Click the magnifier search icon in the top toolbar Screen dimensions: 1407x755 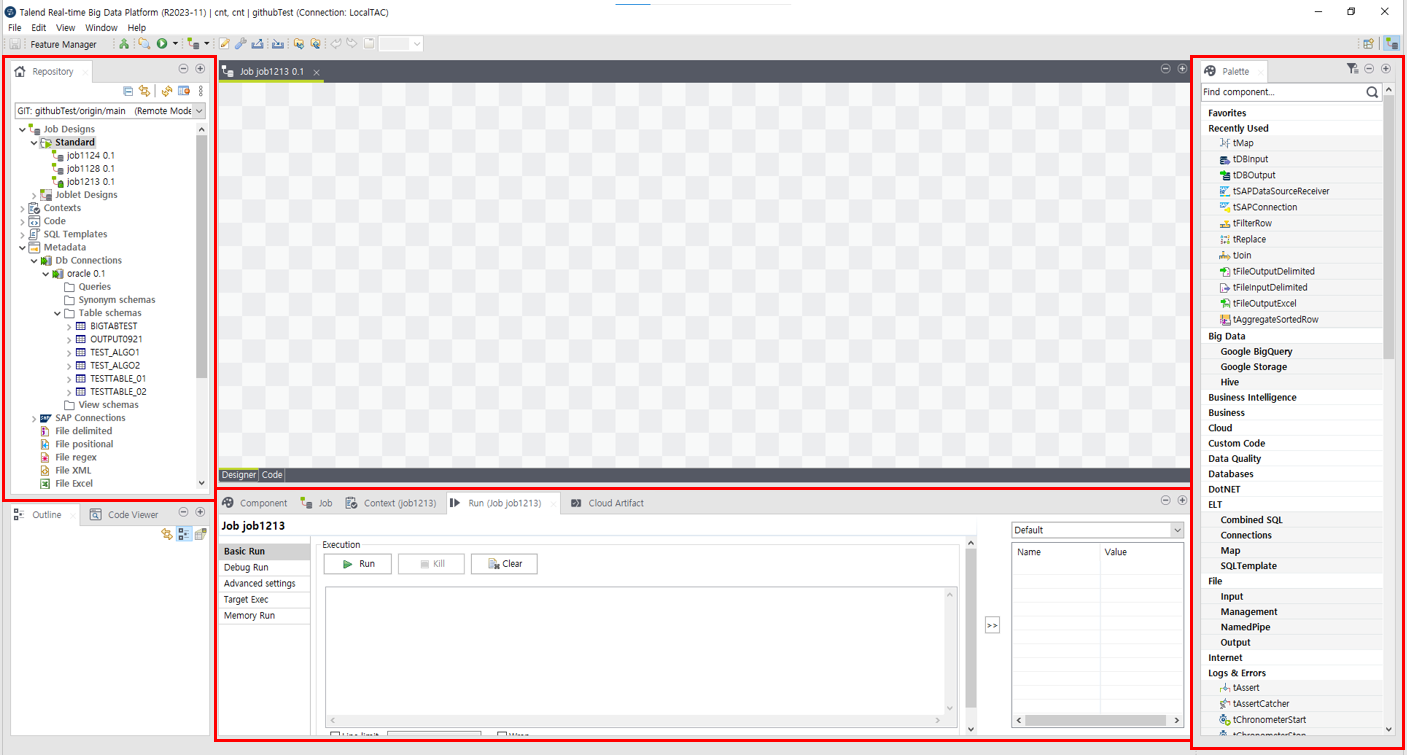pos(144,44)
